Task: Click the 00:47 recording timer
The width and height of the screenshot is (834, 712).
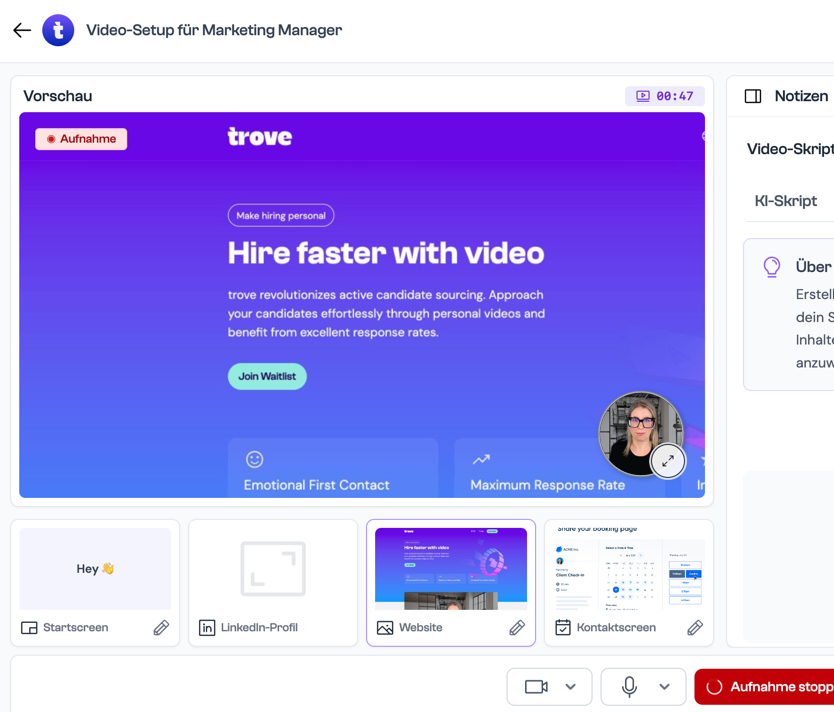Action: pos(665,96)
